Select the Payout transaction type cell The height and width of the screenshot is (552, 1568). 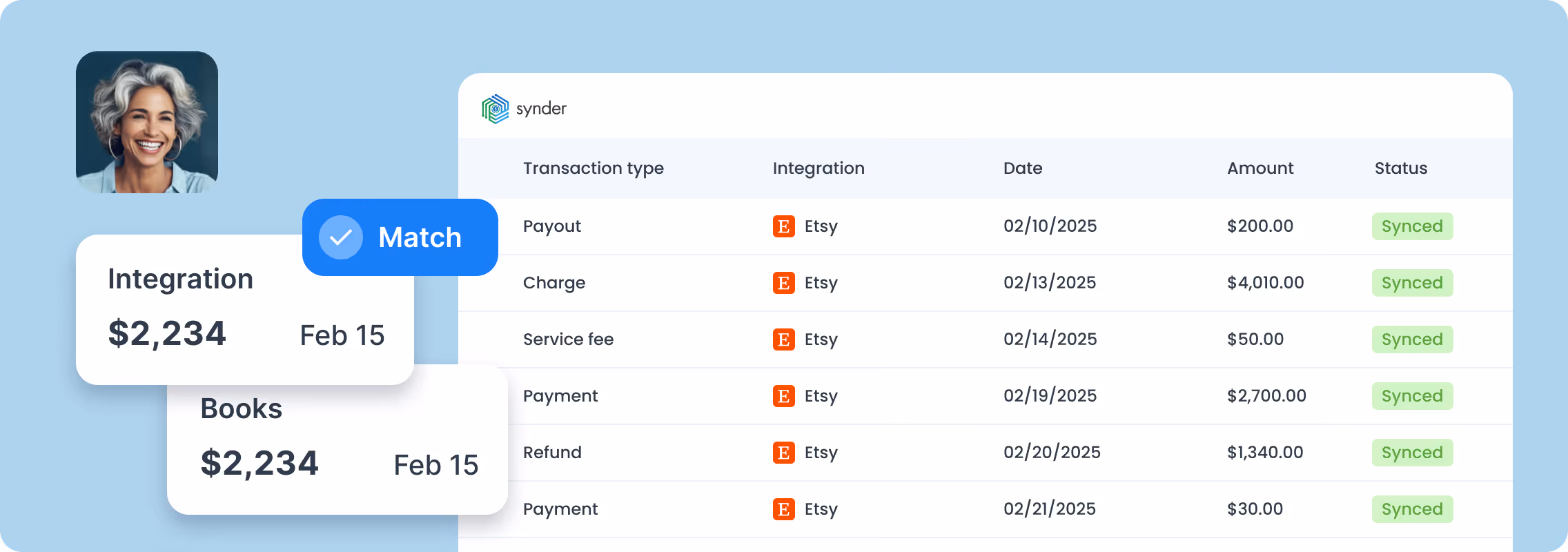tap(552, 226)
